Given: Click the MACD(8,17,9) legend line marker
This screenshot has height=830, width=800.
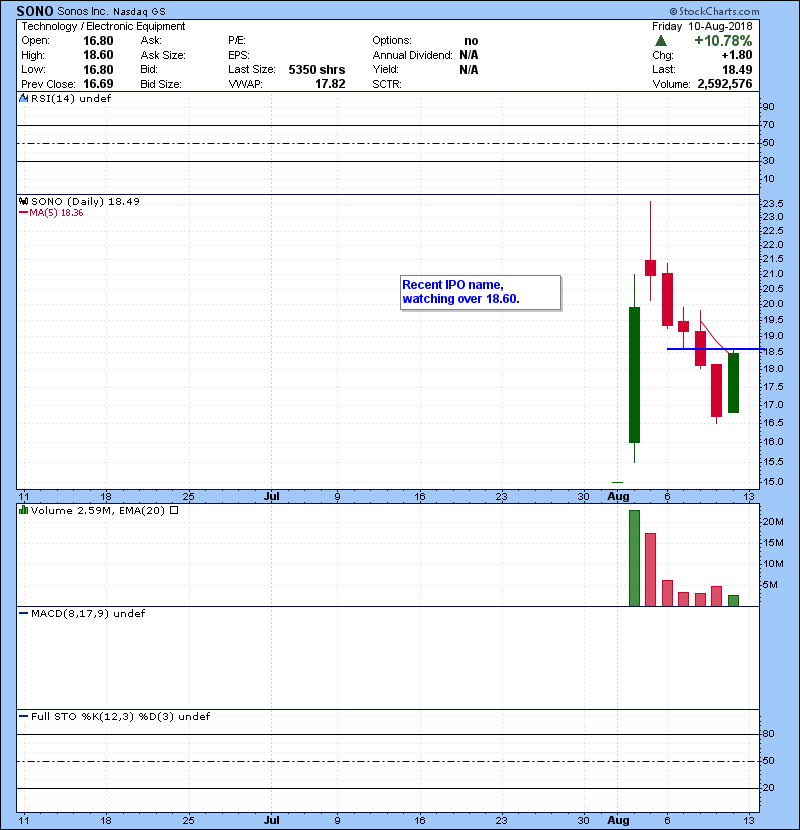Looking at the screenshot, I should [24, 613].
